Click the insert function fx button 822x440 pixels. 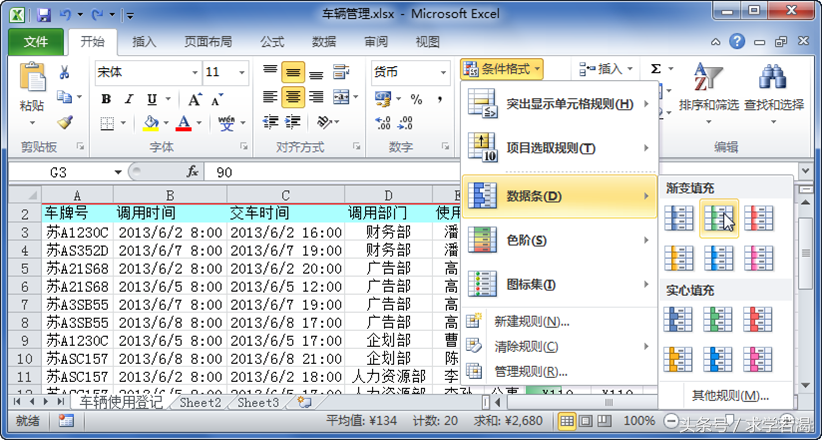(192, 171)
